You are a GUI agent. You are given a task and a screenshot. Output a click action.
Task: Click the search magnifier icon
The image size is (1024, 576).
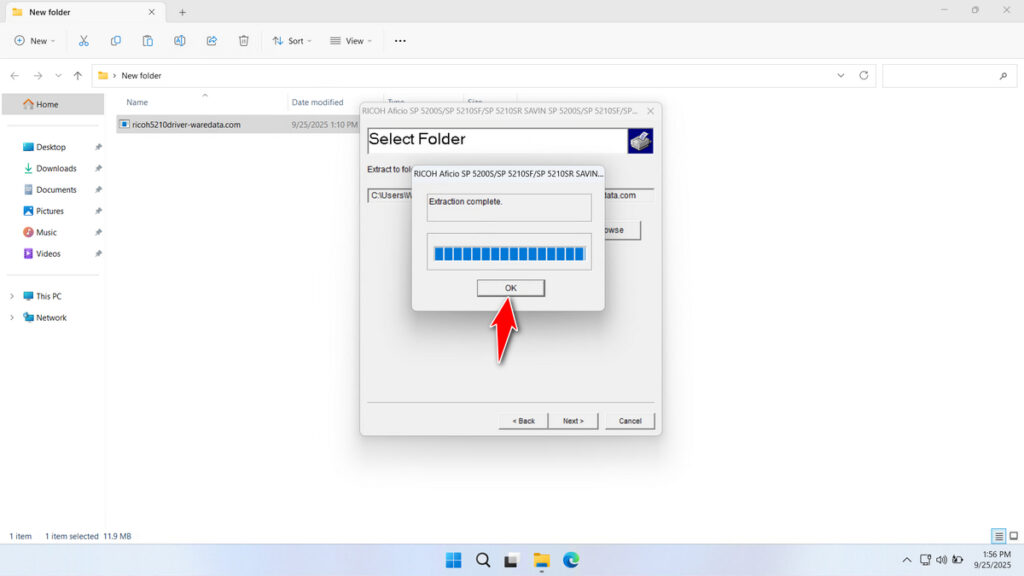pos(1003,76)
